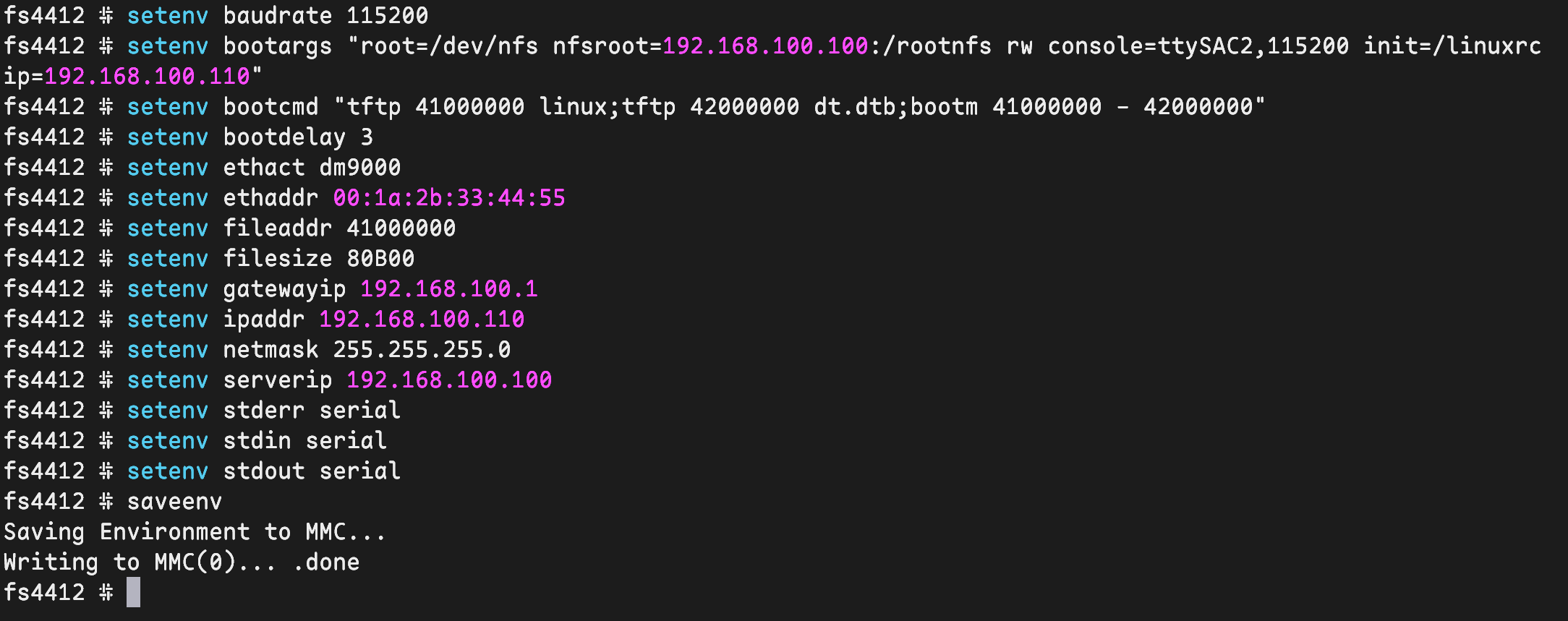Click the bootdelay value 3

point(367,137)
